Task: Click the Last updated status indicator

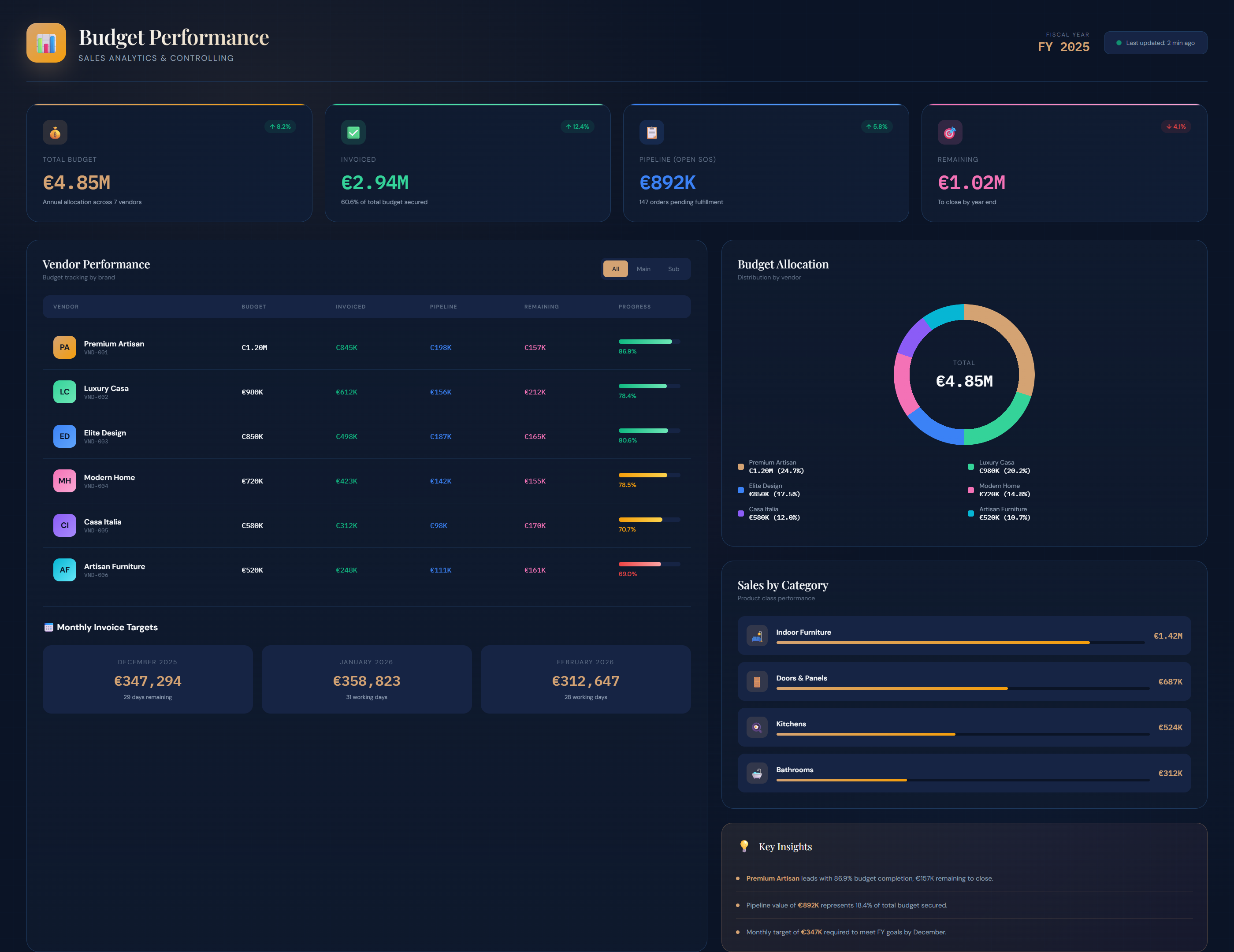Action: coord(1155,42)
